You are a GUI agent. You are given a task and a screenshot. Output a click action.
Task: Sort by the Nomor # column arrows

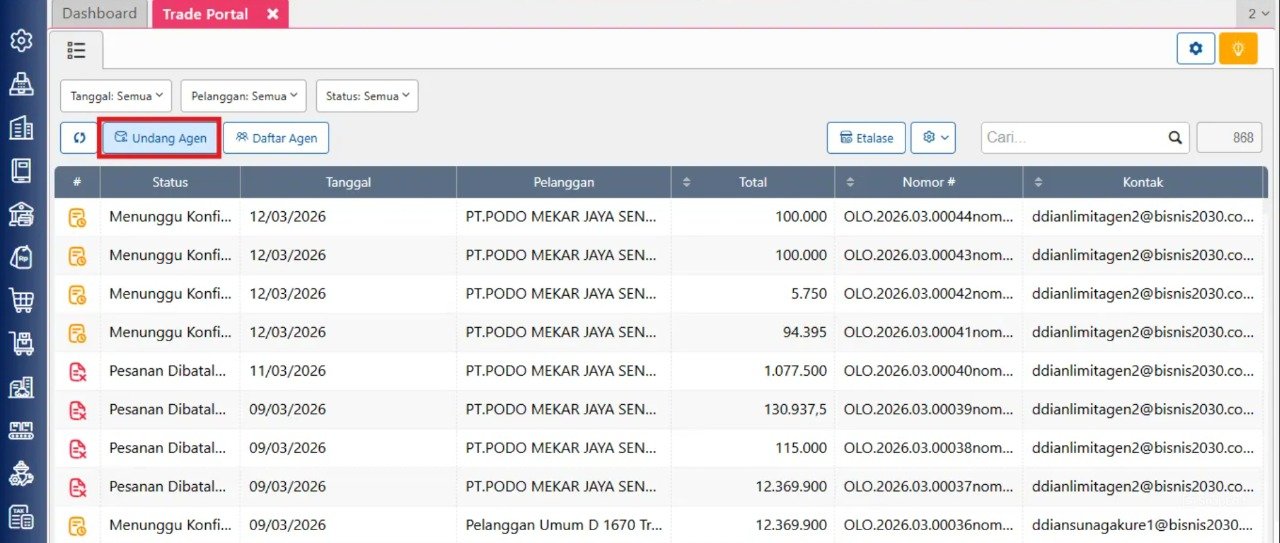[850, 182]
